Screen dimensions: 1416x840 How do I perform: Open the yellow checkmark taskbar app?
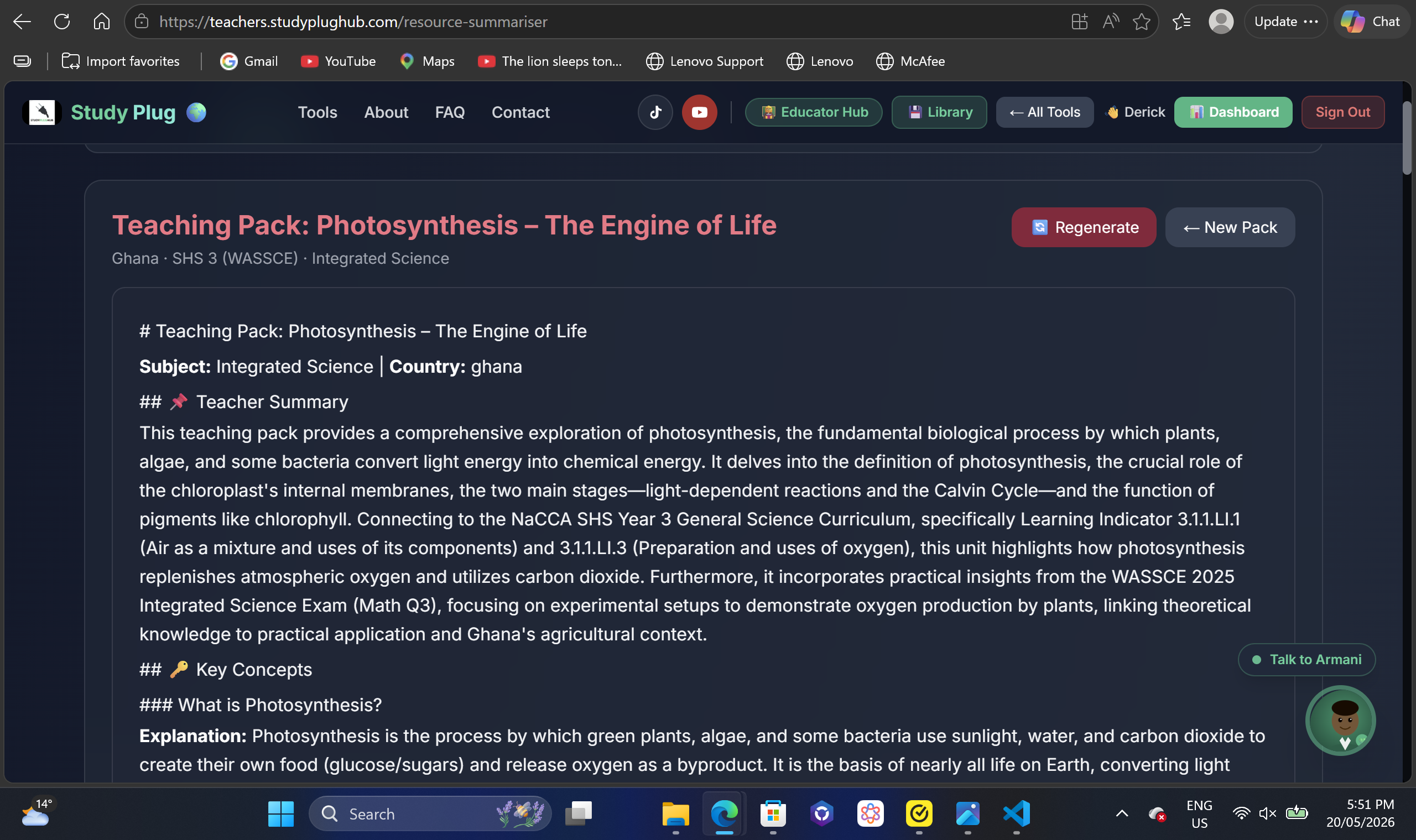coord(919,814)
